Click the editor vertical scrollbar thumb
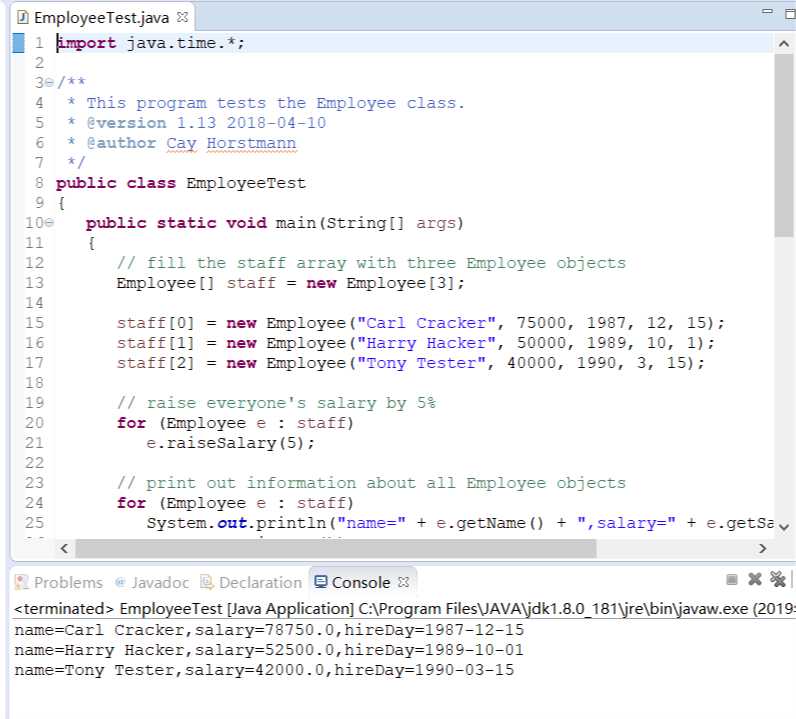This screenshot has width=796, height=719. point(784,145)
